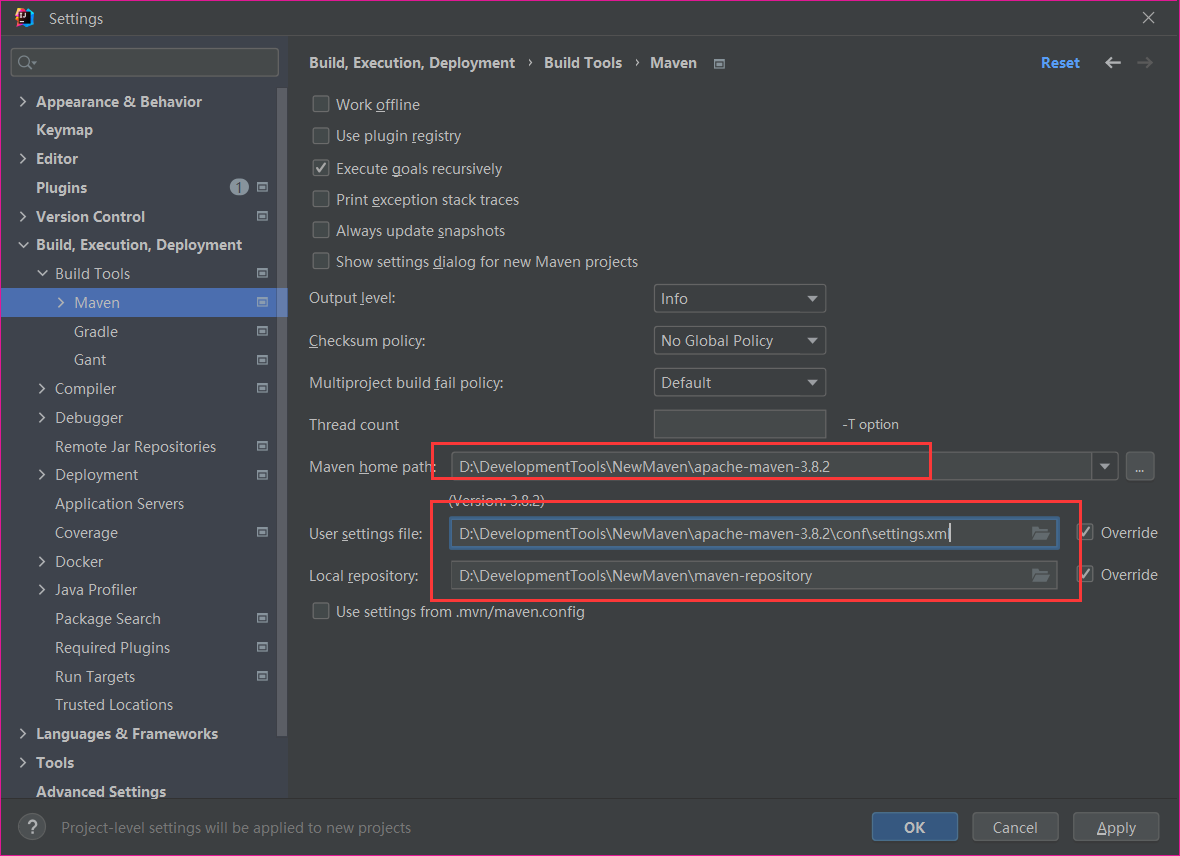Select Gradle in the settings tree

coord(96,331)
